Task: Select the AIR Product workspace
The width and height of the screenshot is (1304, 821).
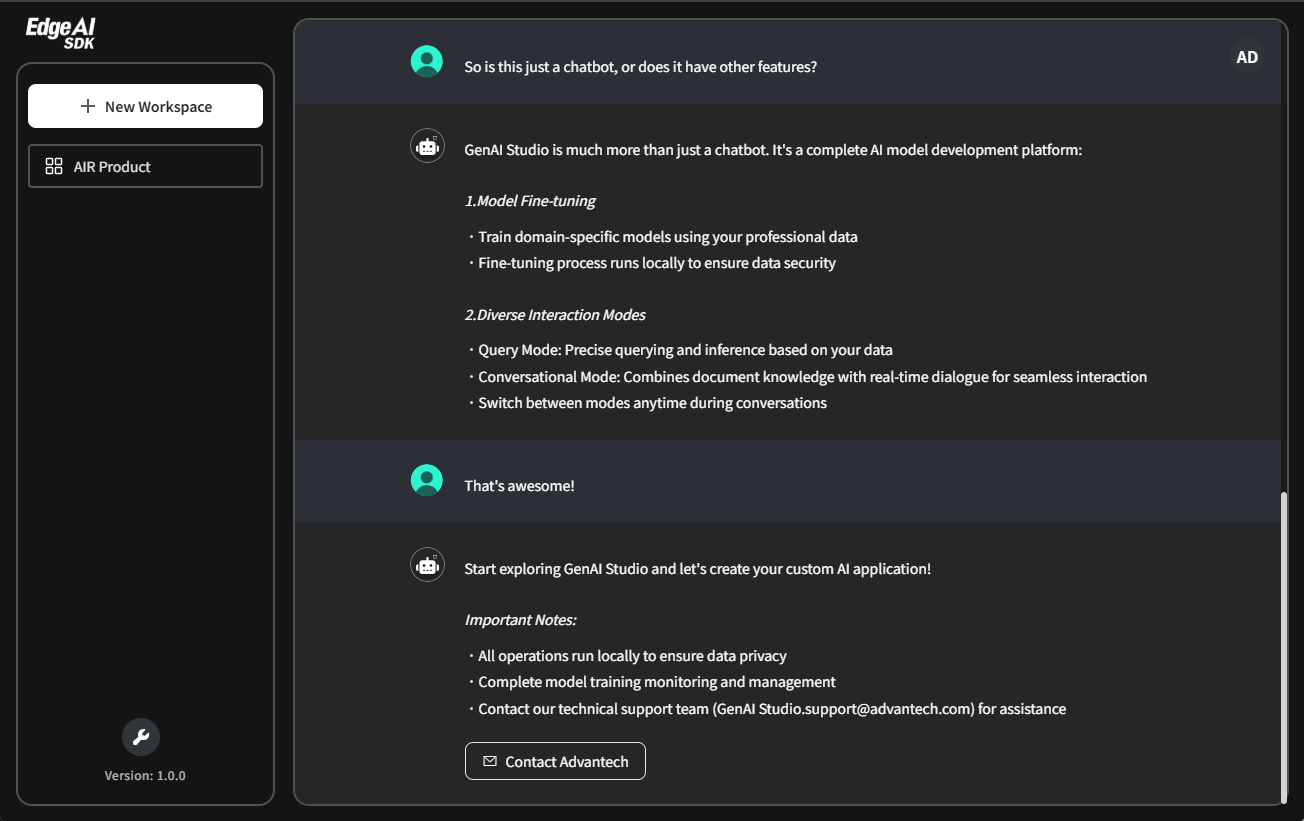Action: click(145, 166)
